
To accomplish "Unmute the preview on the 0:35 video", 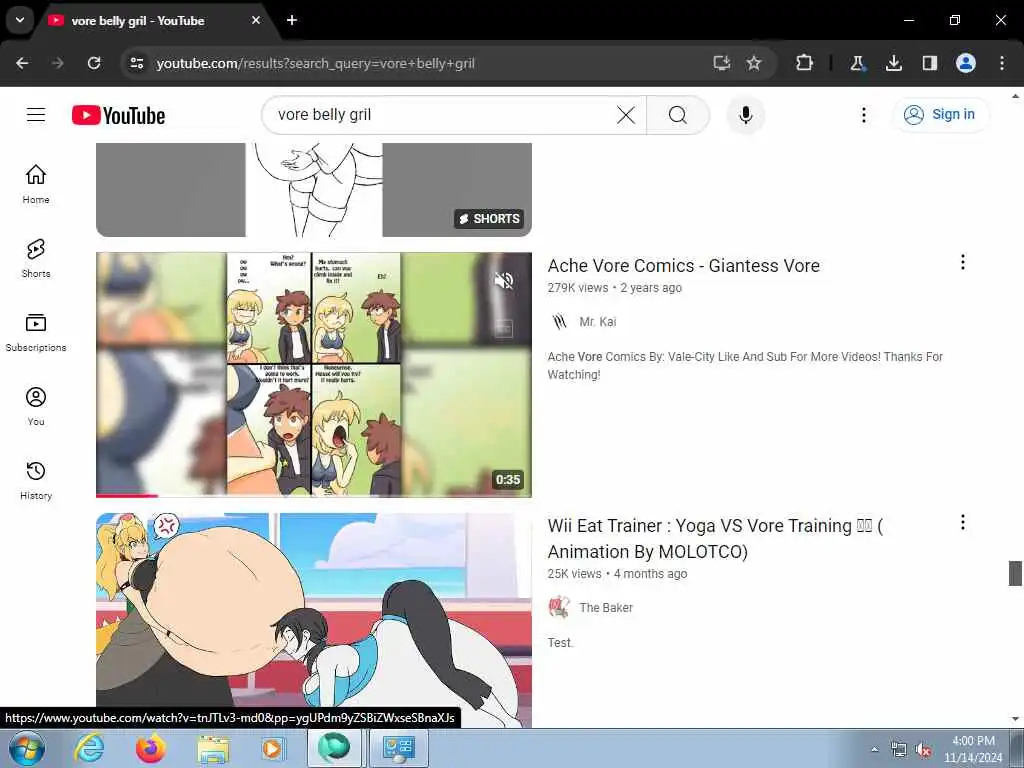I will coord(504,281).
